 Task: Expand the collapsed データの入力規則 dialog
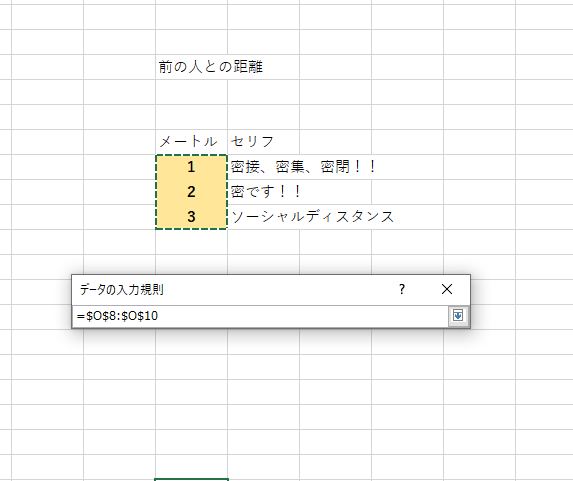(458, 316)
